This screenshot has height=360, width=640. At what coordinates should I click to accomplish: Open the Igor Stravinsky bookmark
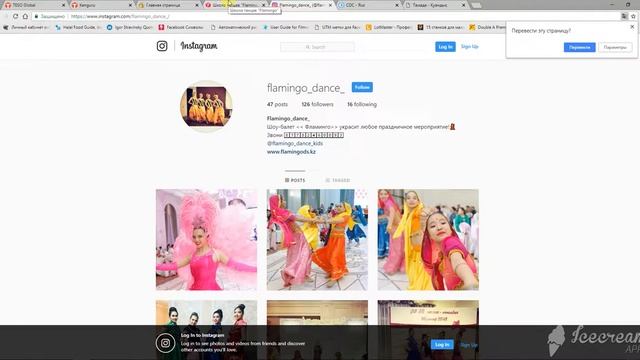(x=130, y=27)
